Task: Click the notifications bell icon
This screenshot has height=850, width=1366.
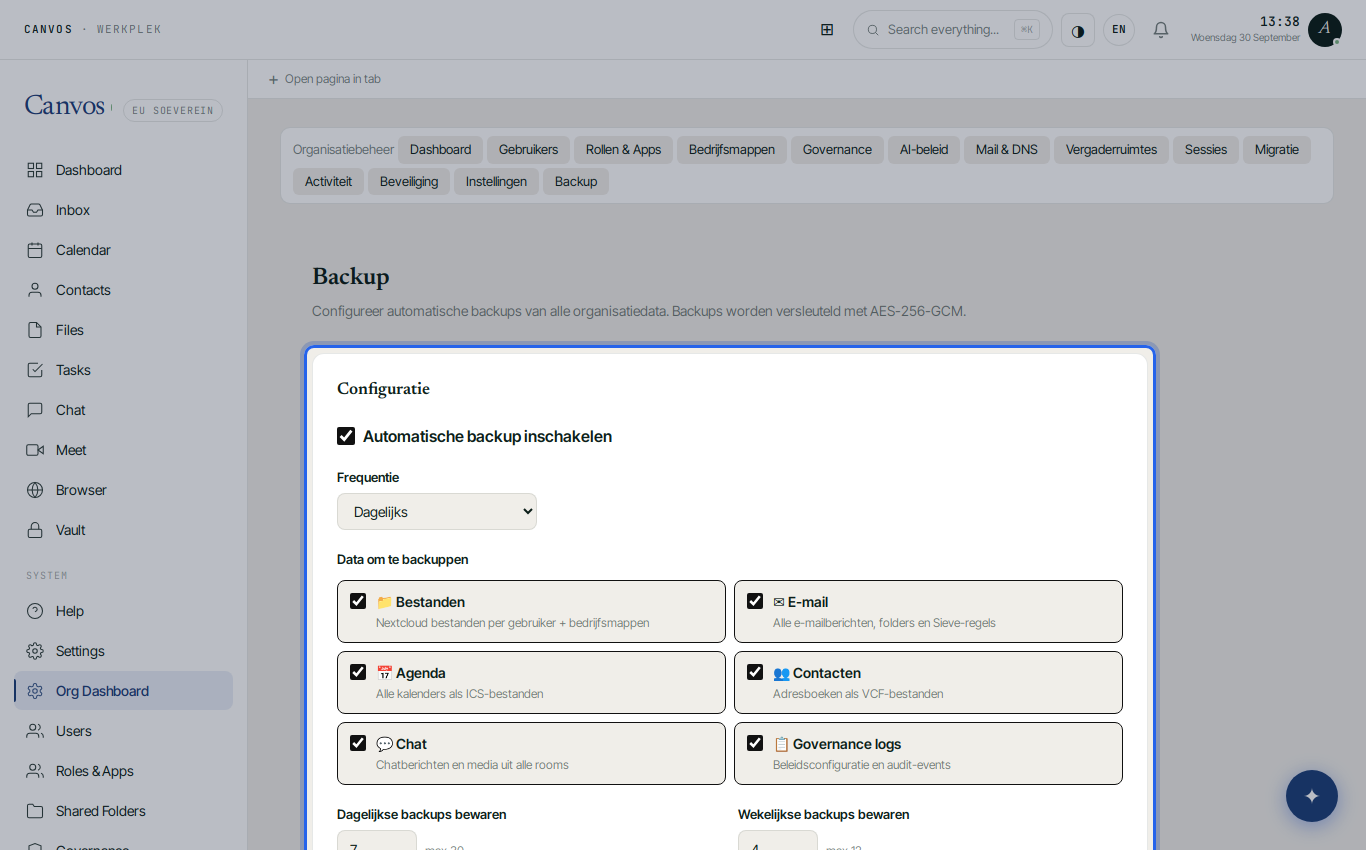Action: (x=1161, y=30)
